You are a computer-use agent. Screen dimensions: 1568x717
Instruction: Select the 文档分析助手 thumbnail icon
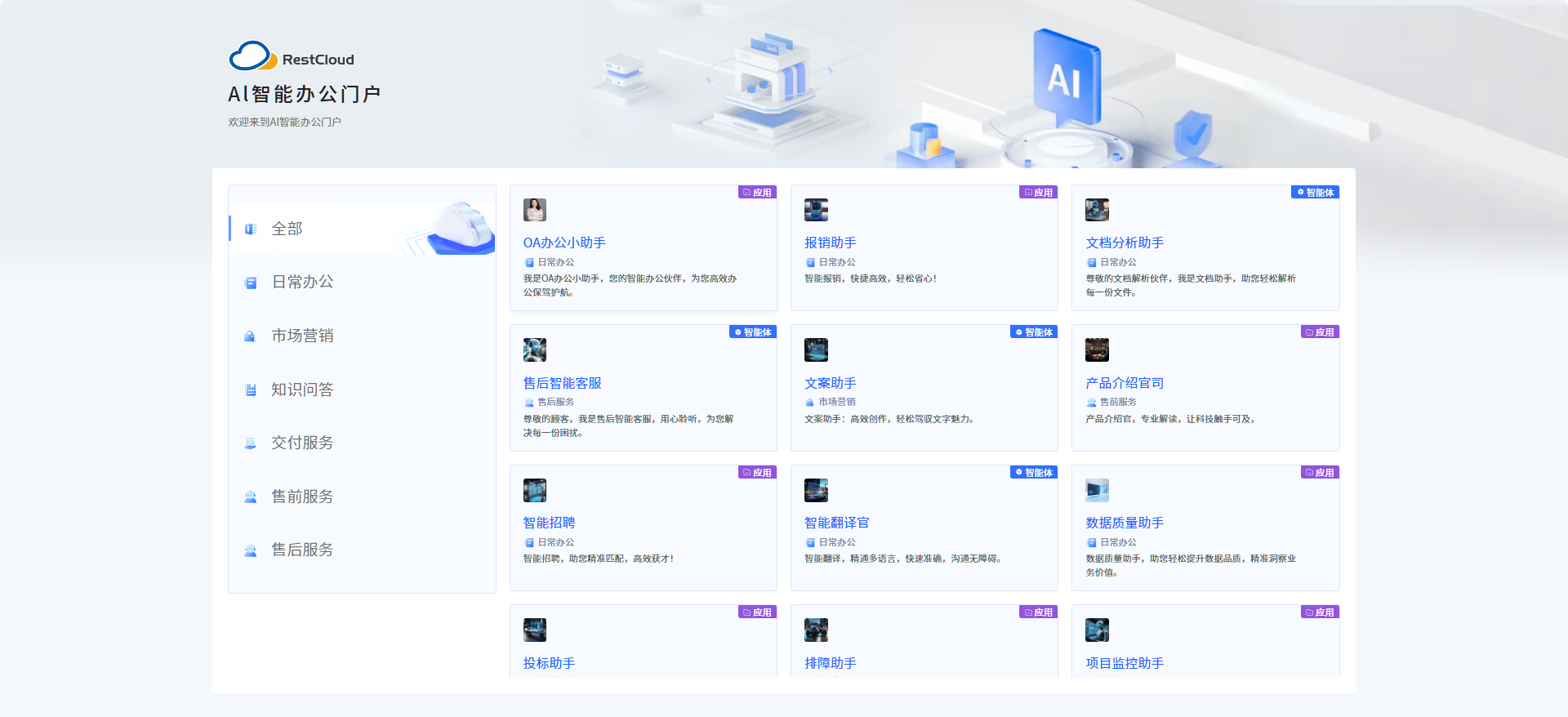pos(1097,210)
